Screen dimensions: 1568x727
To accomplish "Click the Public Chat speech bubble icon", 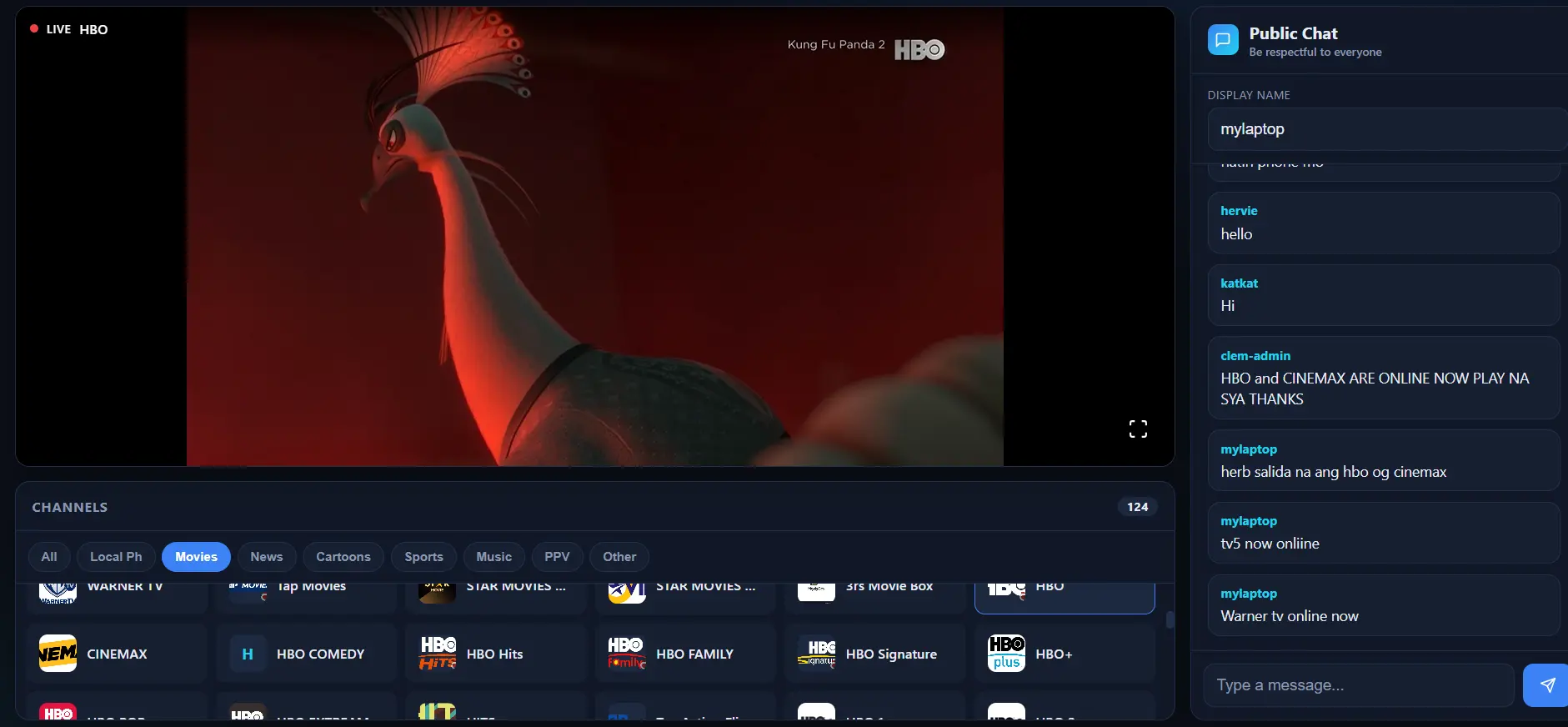I will click(1223, 39).
